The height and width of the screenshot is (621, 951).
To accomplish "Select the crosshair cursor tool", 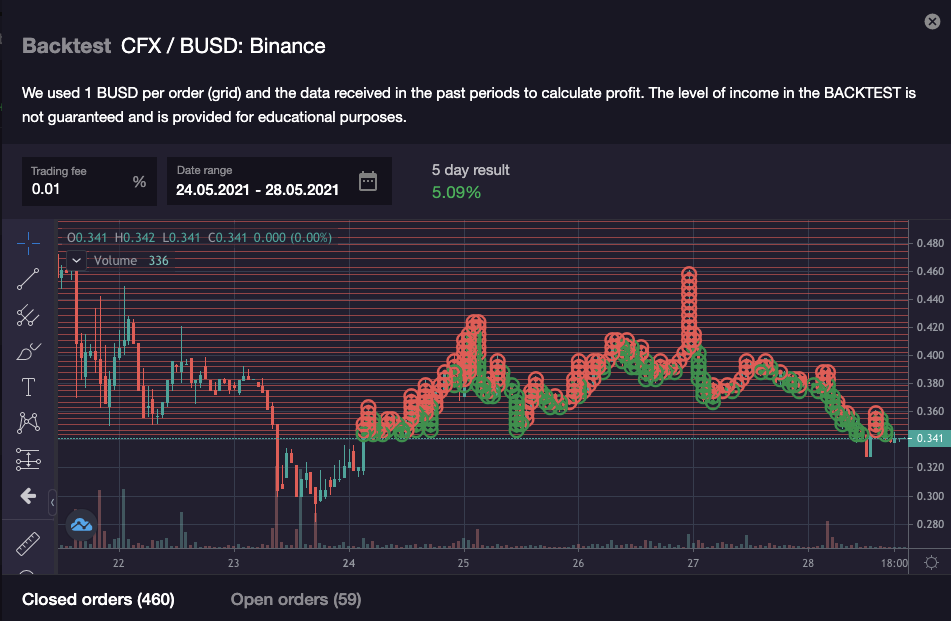I will coord(28,242).
